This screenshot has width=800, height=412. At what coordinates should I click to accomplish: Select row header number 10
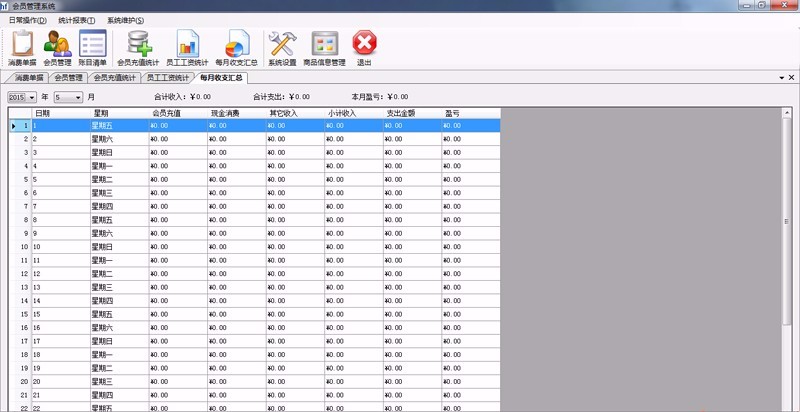tap(20, 247)
